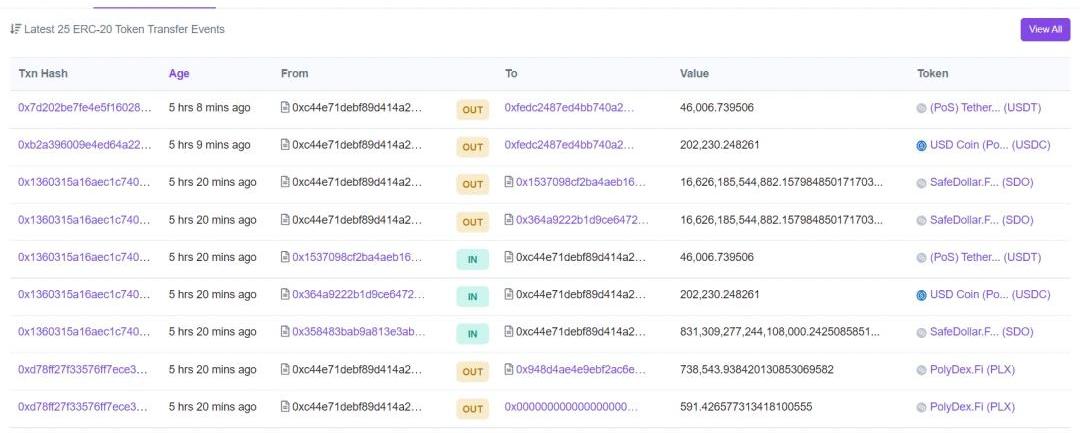This screenshot has width=1080, height=433.
Task: Click contract icon beside 0x358483bab9a813e3ab sender address
Action: point(285,332)
